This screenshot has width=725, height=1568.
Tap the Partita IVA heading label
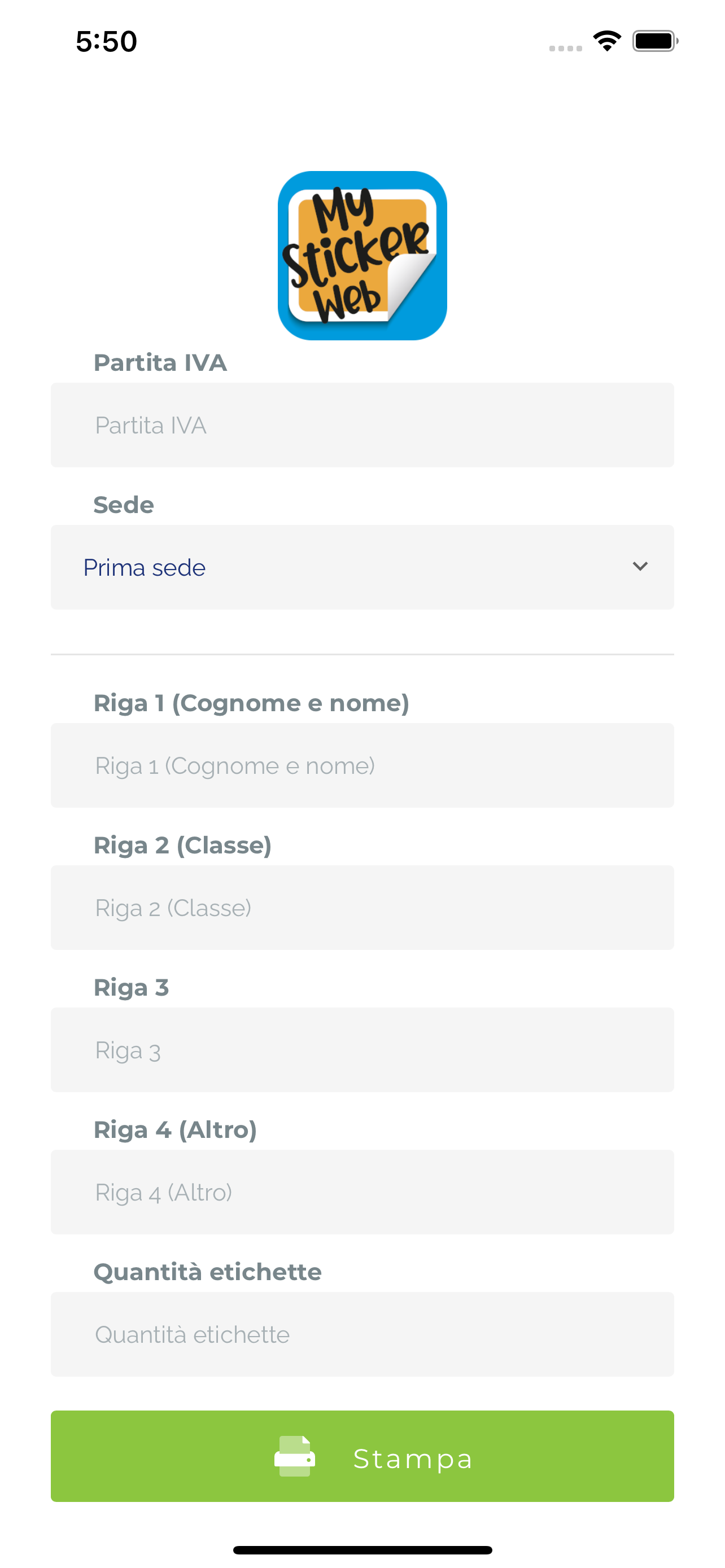tap(160, 363)
